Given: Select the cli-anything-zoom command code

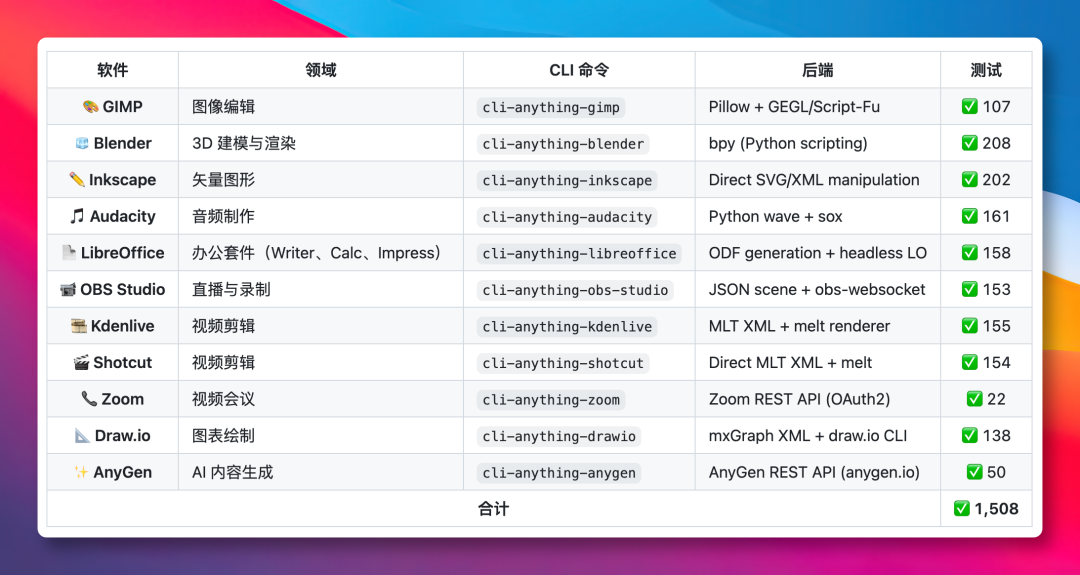Looking at the screenshot, I should click(x=551, y=399).
